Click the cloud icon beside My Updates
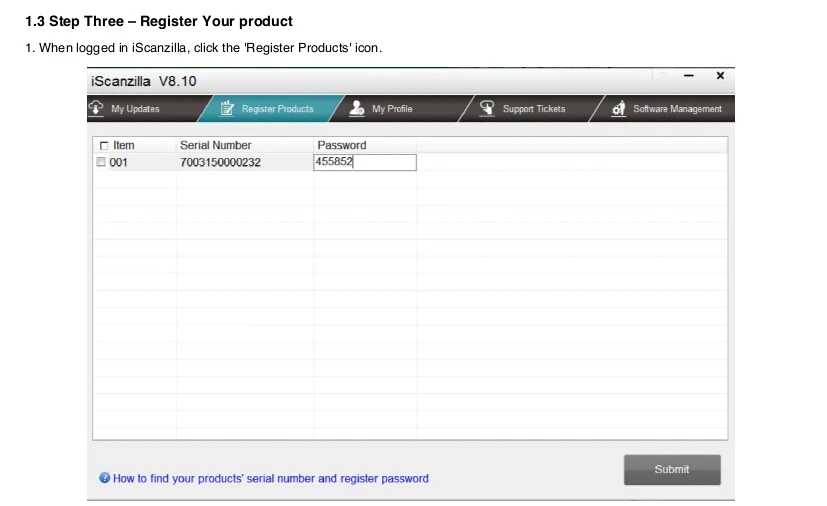Screen dimensions: 827x506 tap(96, 108)
